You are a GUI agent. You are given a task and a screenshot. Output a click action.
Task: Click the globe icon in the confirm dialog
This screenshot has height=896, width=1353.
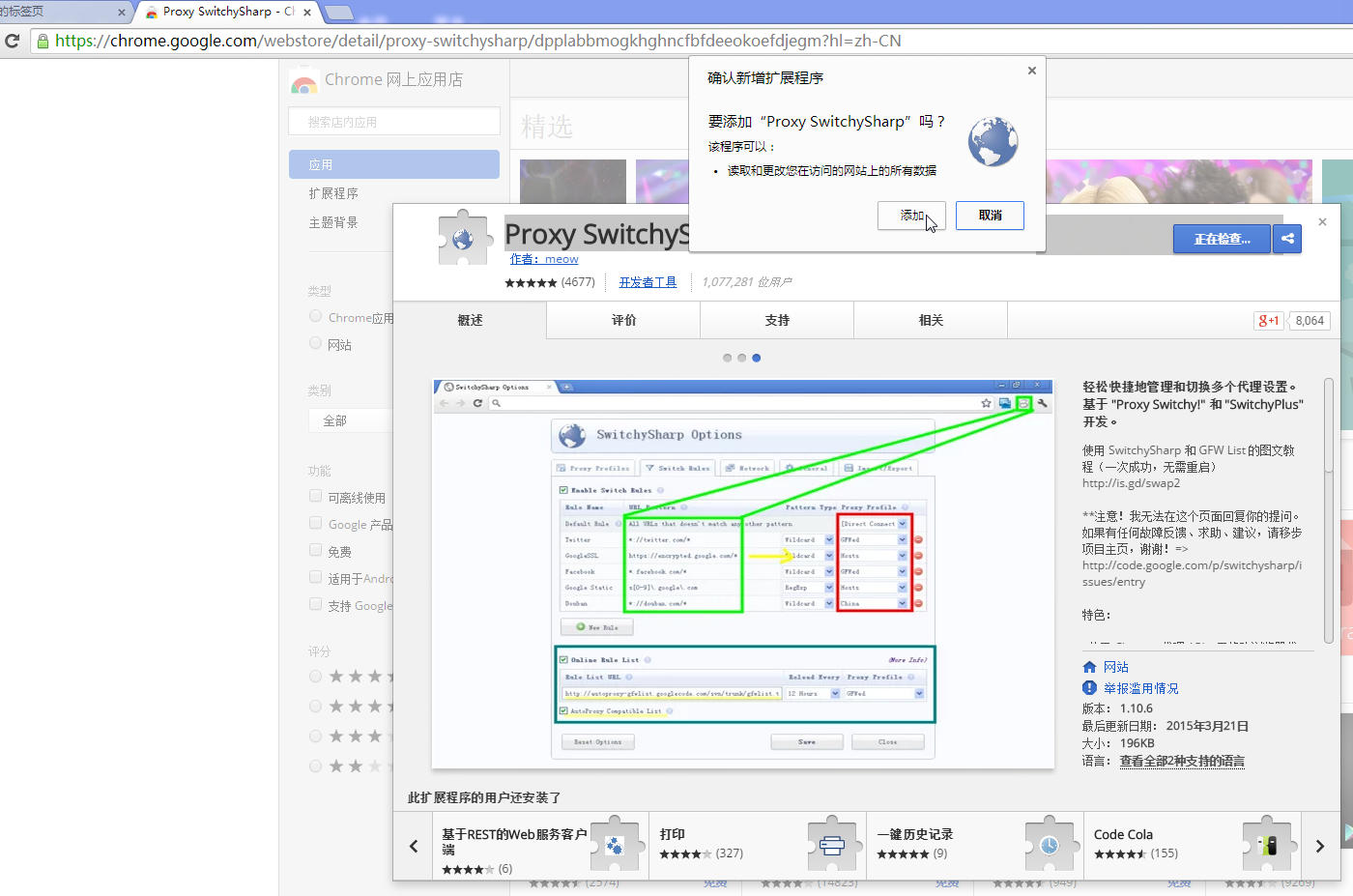[993, 141]
